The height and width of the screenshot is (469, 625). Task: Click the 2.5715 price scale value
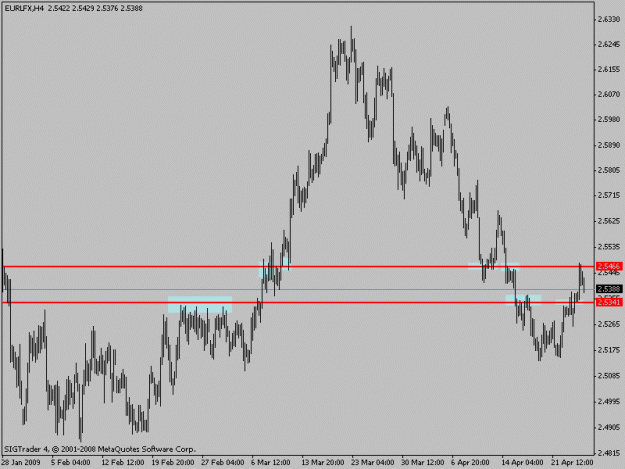pos(609,195)
